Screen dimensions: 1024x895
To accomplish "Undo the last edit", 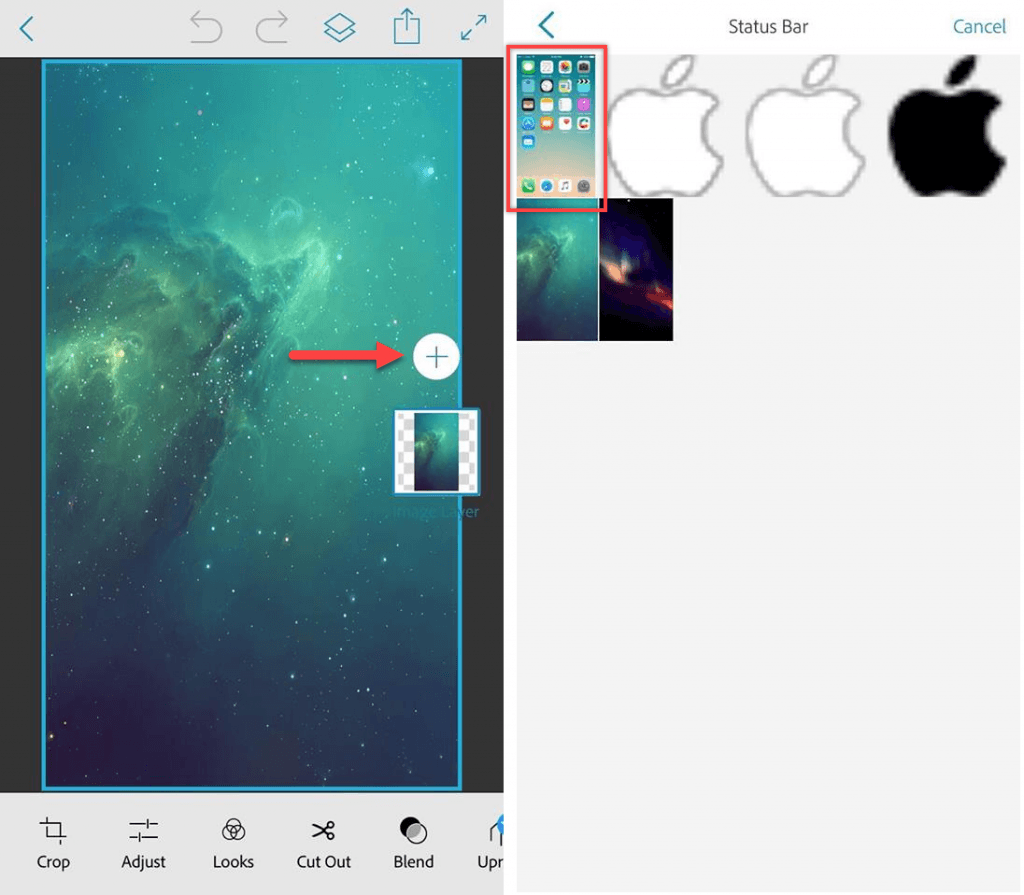I will click(206, 29).
